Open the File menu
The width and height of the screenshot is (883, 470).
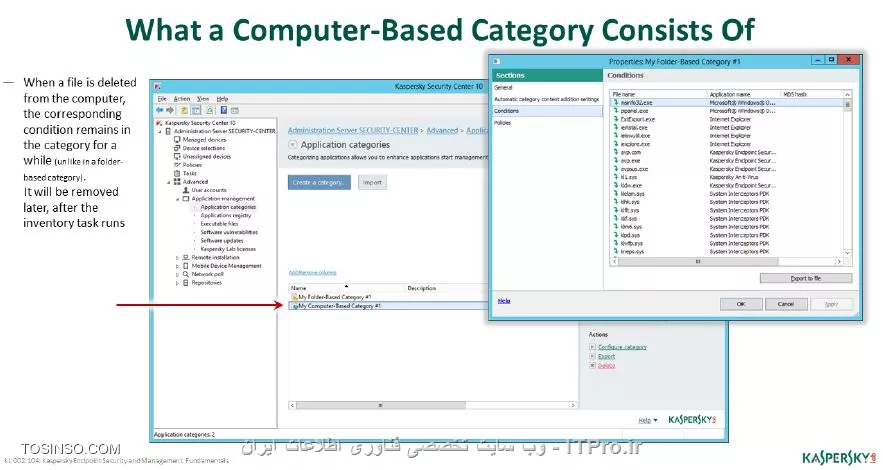point(162,99)
